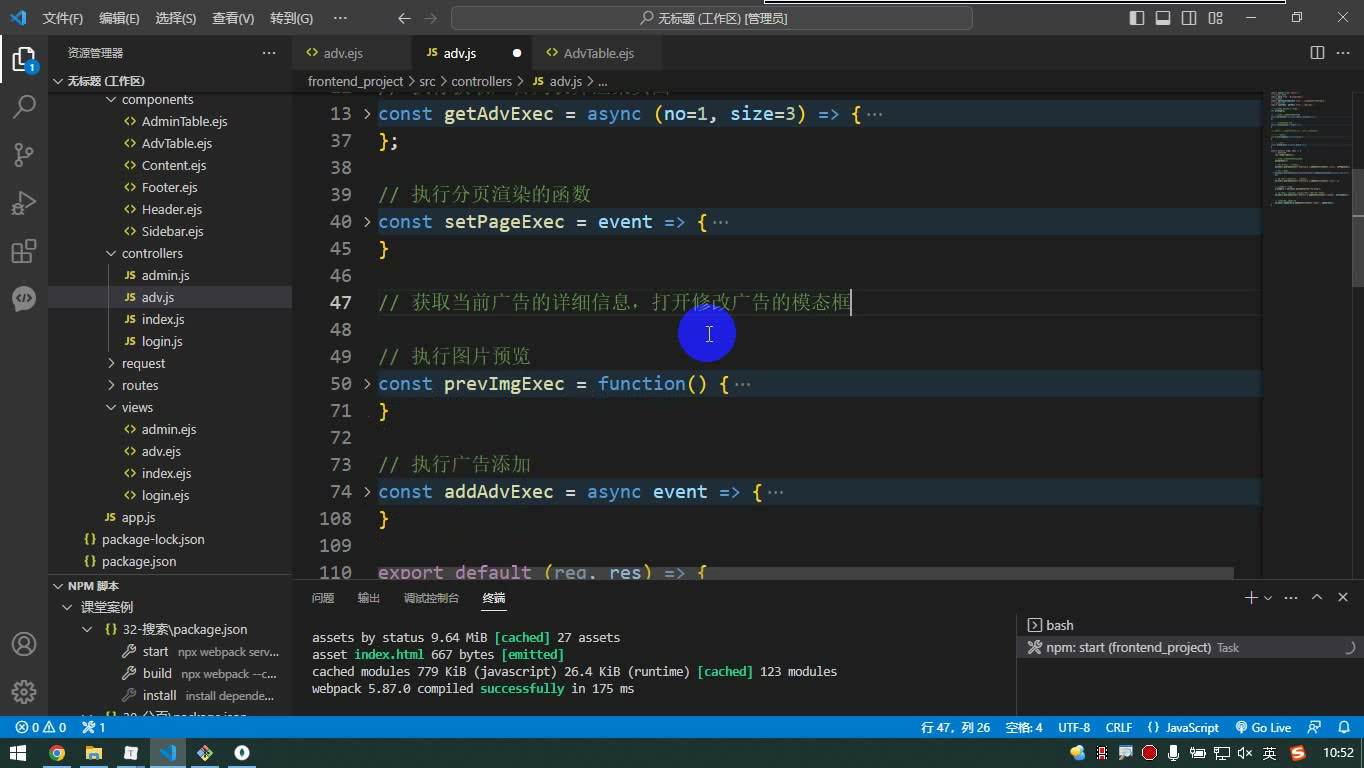The width and height of the screenshot is (1364, 768).
Task: Click the CRLF end-of-line selector
Action: 1119,728
